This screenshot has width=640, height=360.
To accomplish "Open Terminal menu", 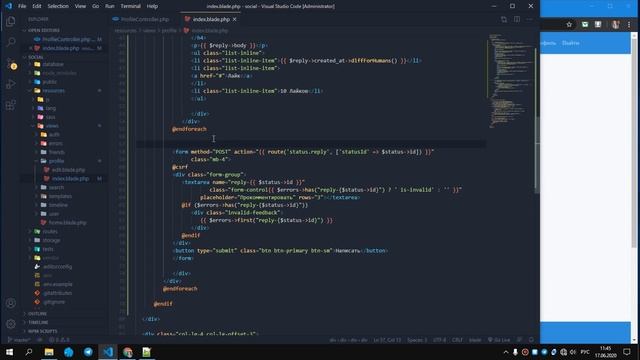I will click(131, 6).
